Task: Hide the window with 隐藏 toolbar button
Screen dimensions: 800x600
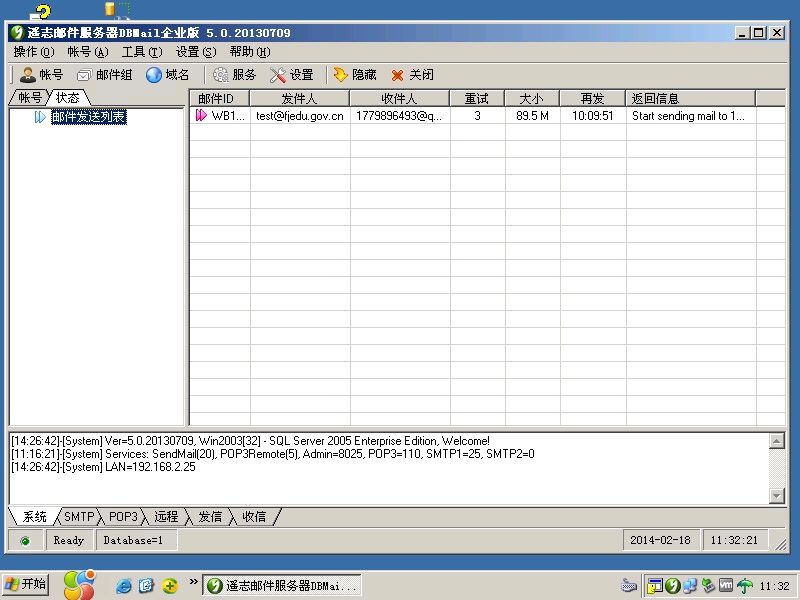Action: pos(355,75)
